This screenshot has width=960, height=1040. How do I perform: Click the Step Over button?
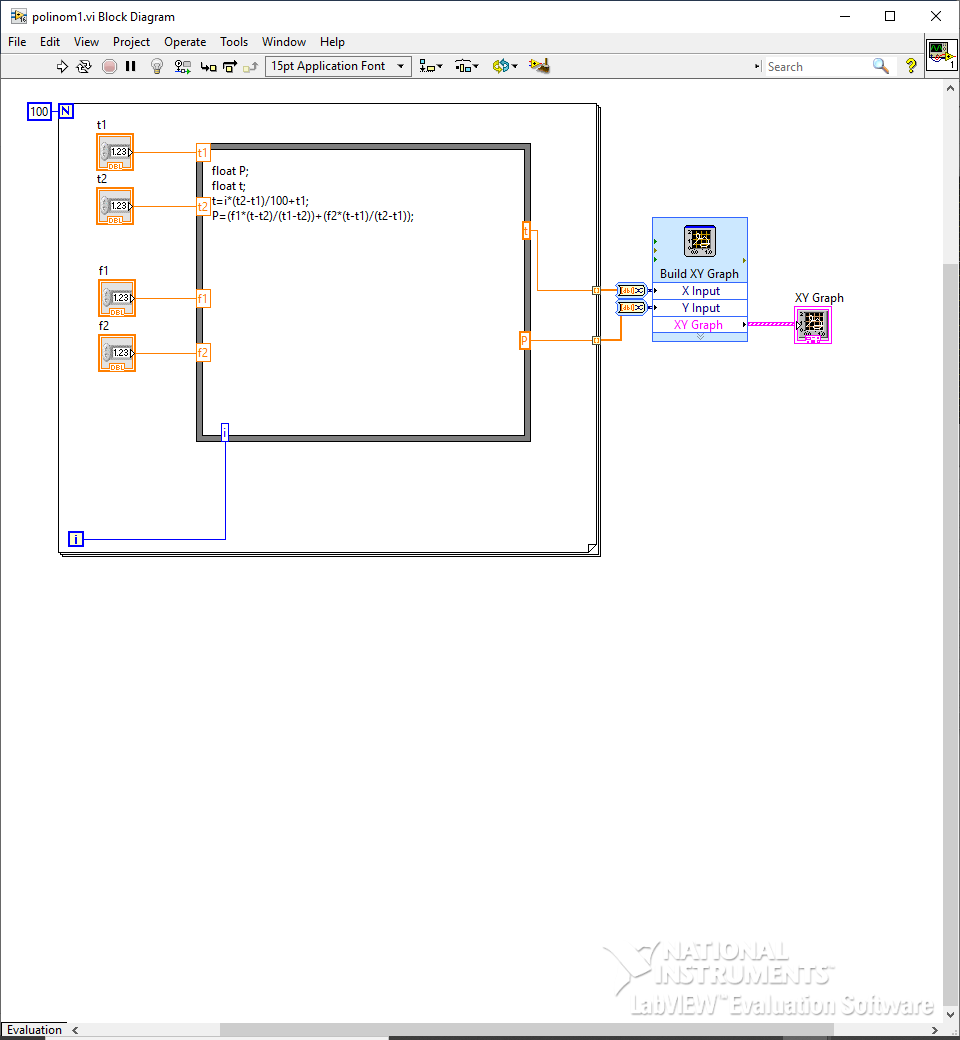pyautogui.click(x=230, y=67)
